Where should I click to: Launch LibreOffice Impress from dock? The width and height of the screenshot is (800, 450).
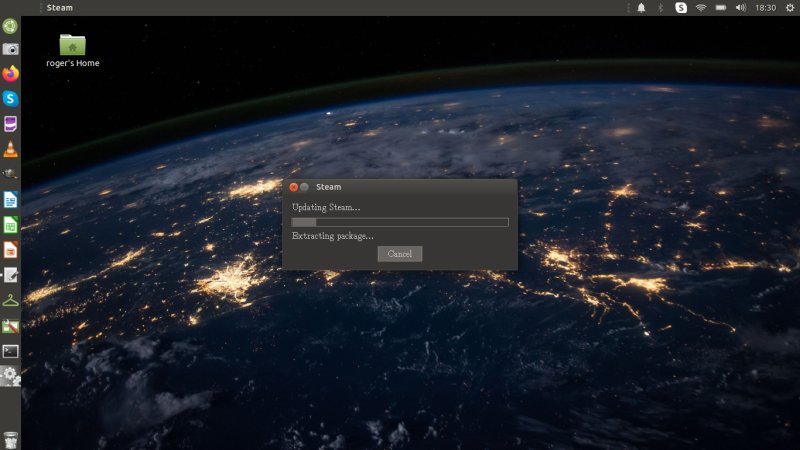(x=10, y=250)
